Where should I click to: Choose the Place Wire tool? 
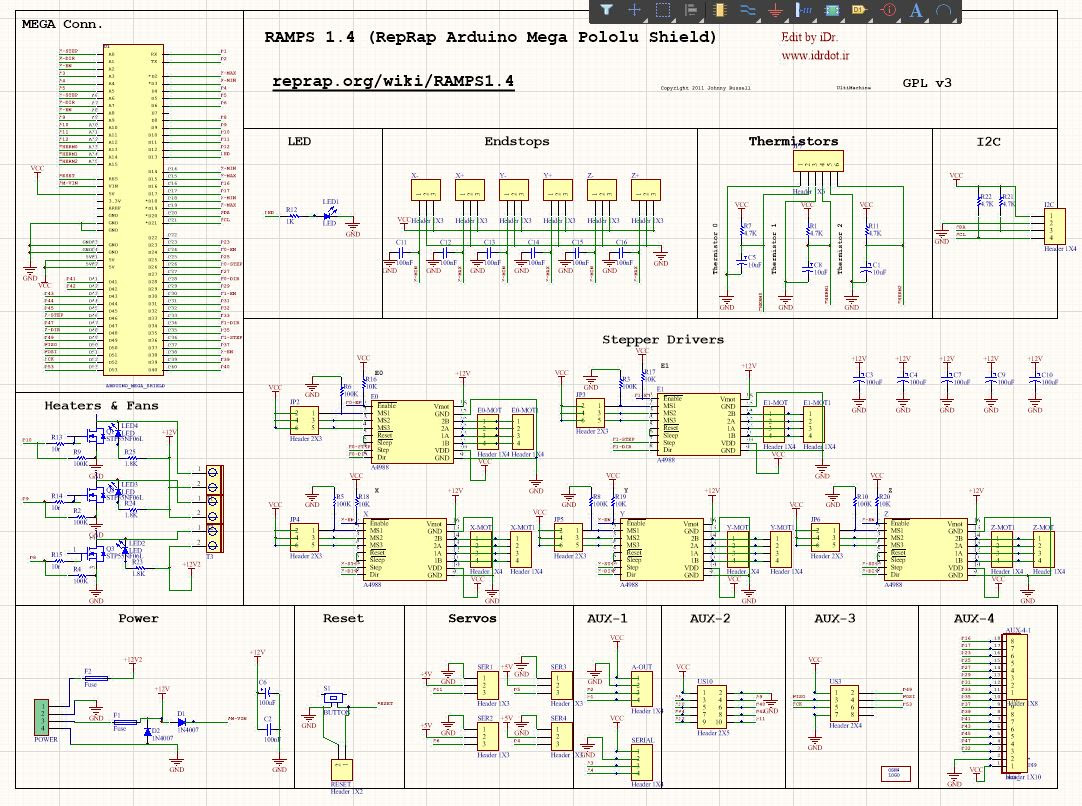(x=747, y=10)
